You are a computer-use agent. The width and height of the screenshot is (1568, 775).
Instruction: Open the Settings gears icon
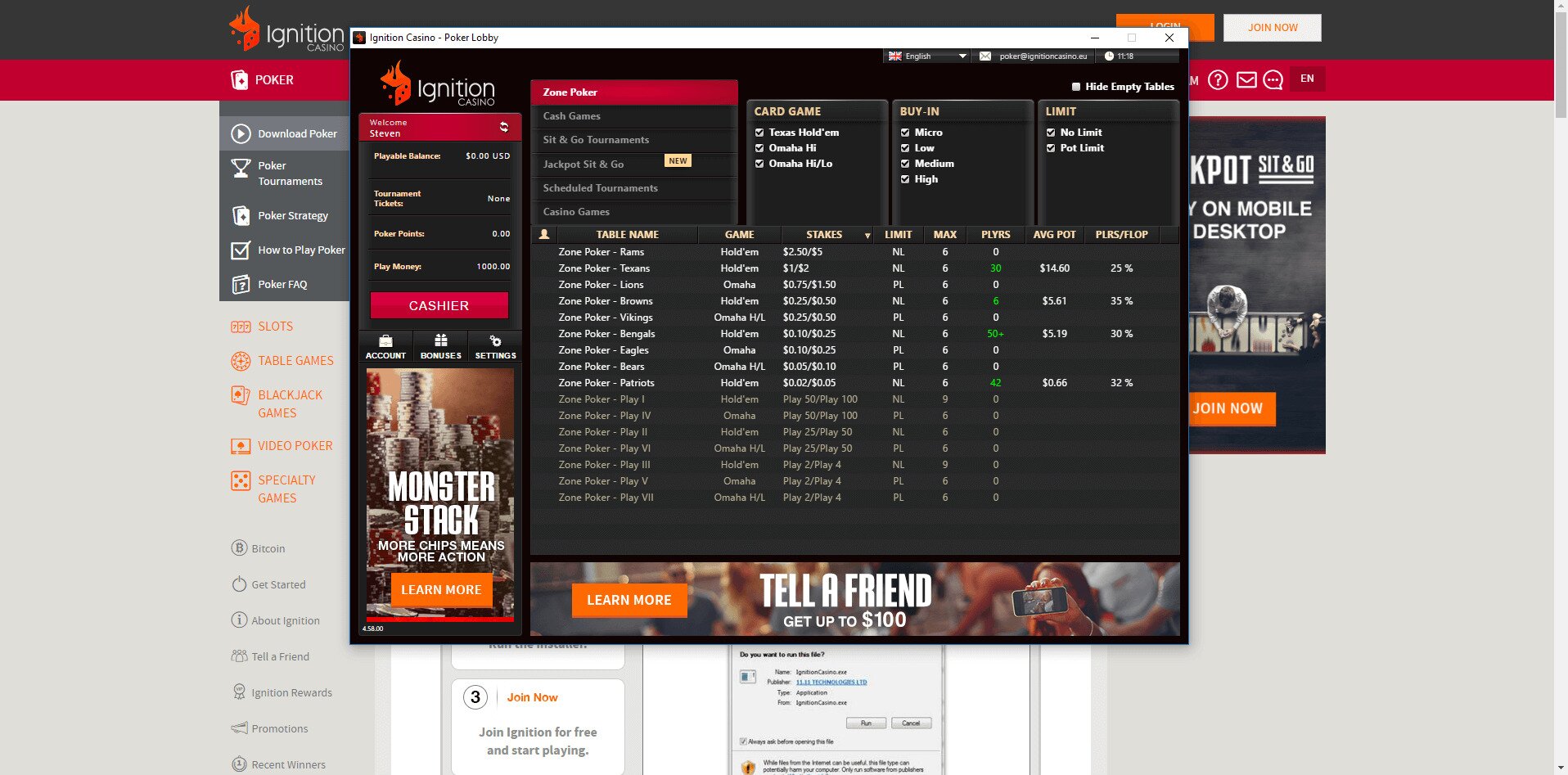click(x=495, y=341)
